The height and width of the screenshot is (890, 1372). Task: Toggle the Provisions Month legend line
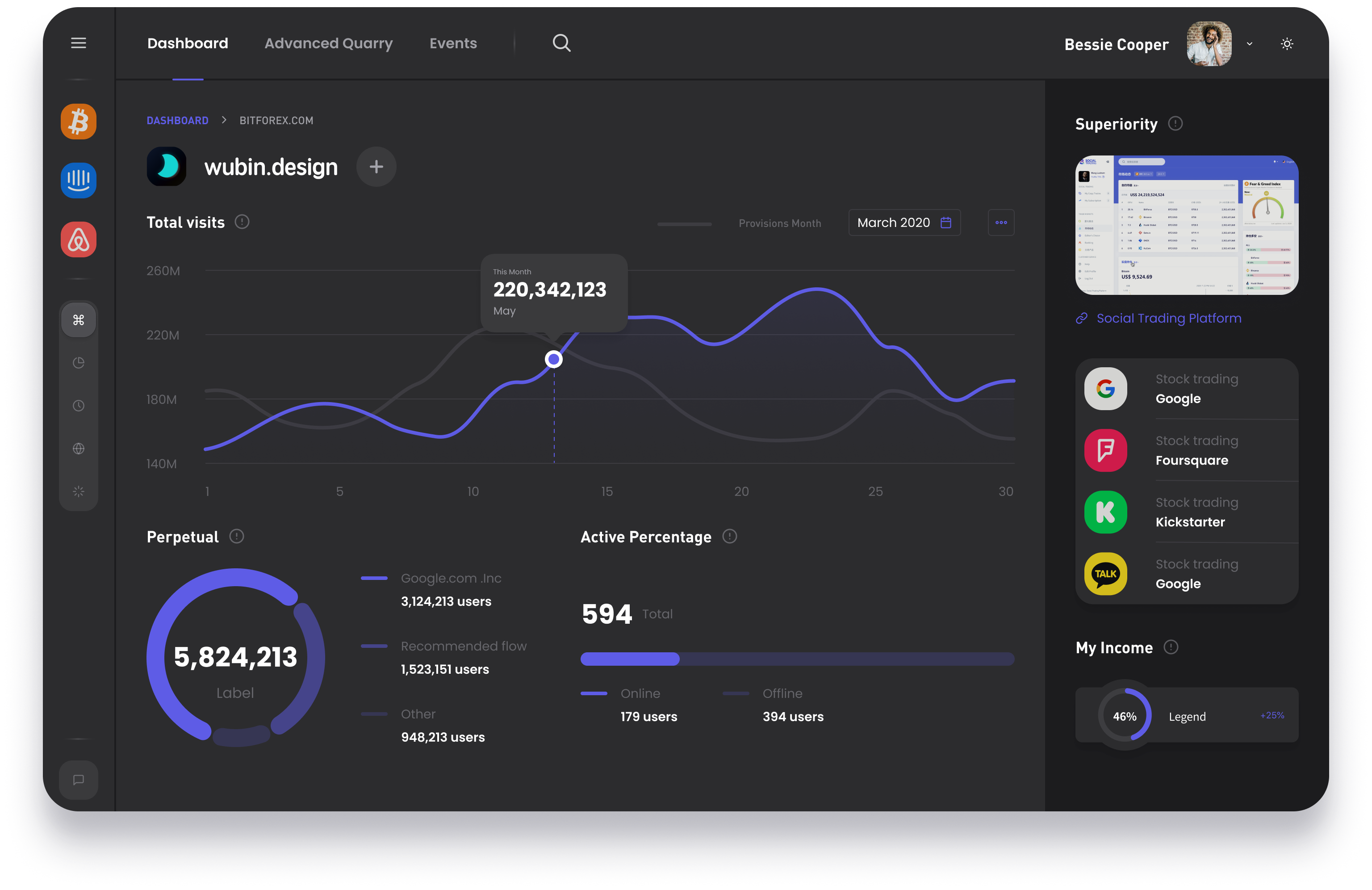pos(684,224)
